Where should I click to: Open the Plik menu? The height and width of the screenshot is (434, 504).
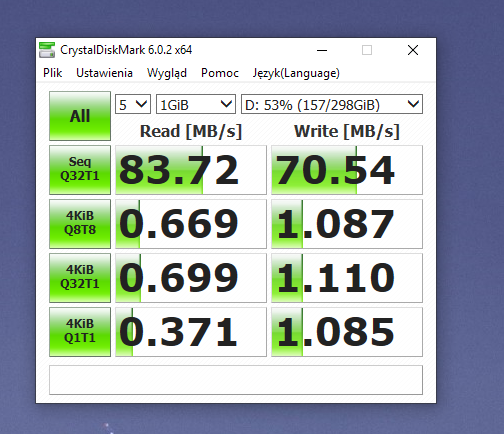53,73
